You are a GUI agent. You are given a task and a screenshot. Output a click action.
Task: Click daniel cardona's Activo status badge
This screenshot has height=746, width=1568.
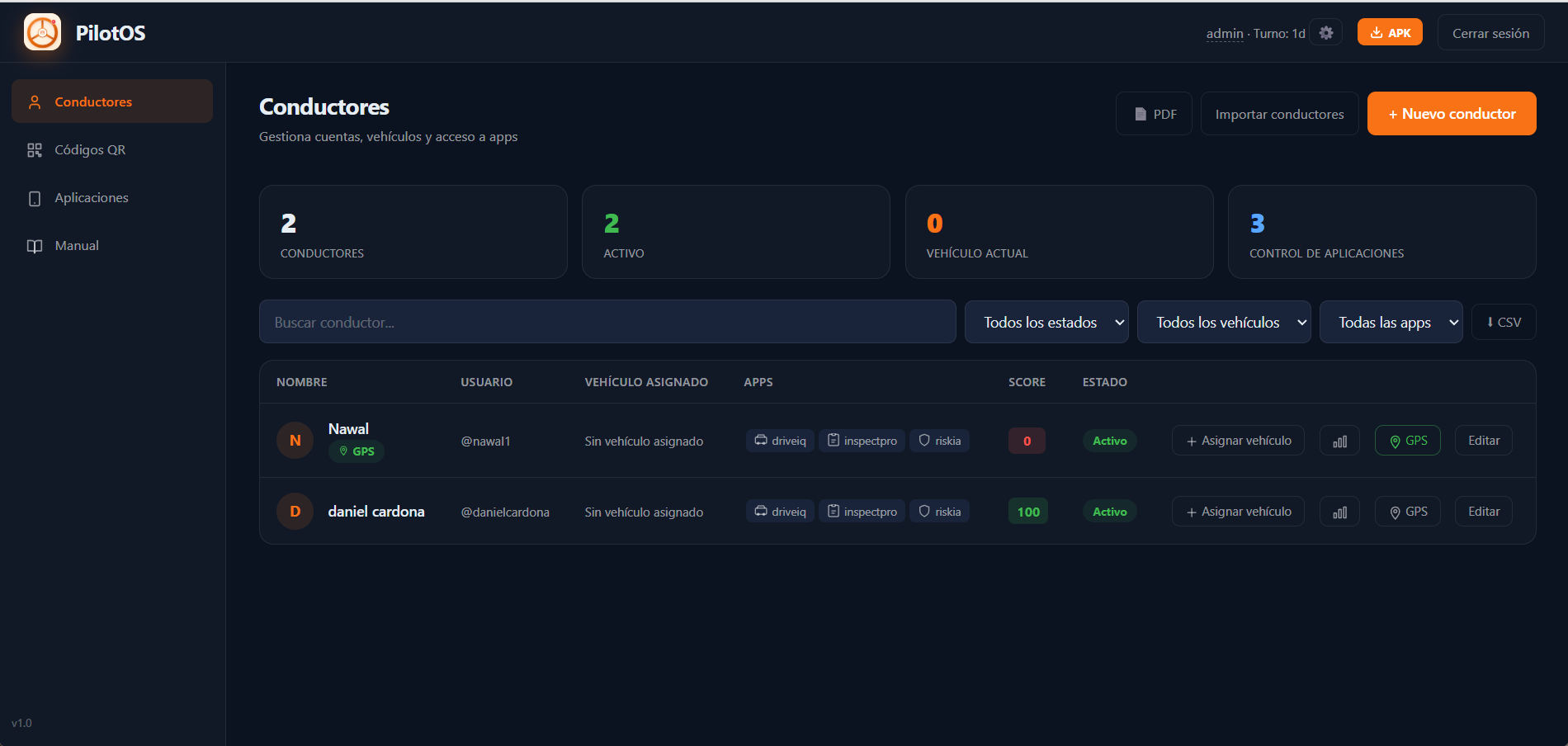(x=1109, y=512)
